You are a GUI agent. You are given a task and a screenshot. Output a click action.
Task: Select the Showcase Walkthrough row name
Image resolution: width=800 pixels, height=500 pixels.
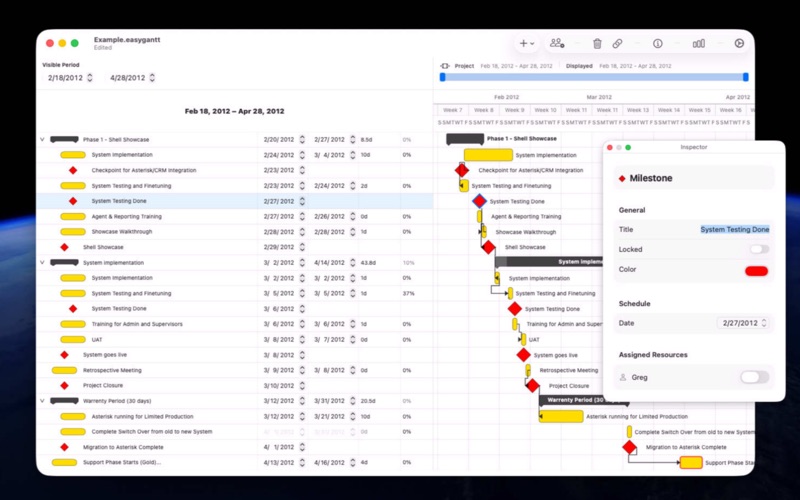pyautogui.click(x=121, y=232)
